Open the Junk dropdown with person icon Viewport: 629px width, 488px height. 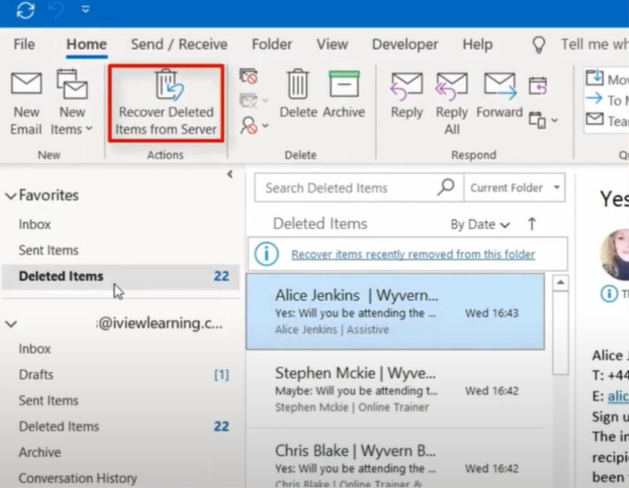pyautogui.click(x=254, y=126)
